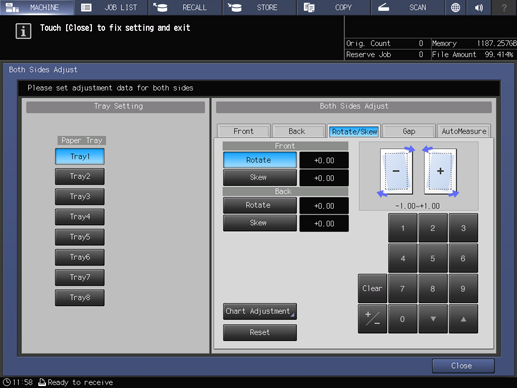Select the plus rotation direction diagram
The width and height of the screenshot is (517, 388).
click(x=441, y=171)
